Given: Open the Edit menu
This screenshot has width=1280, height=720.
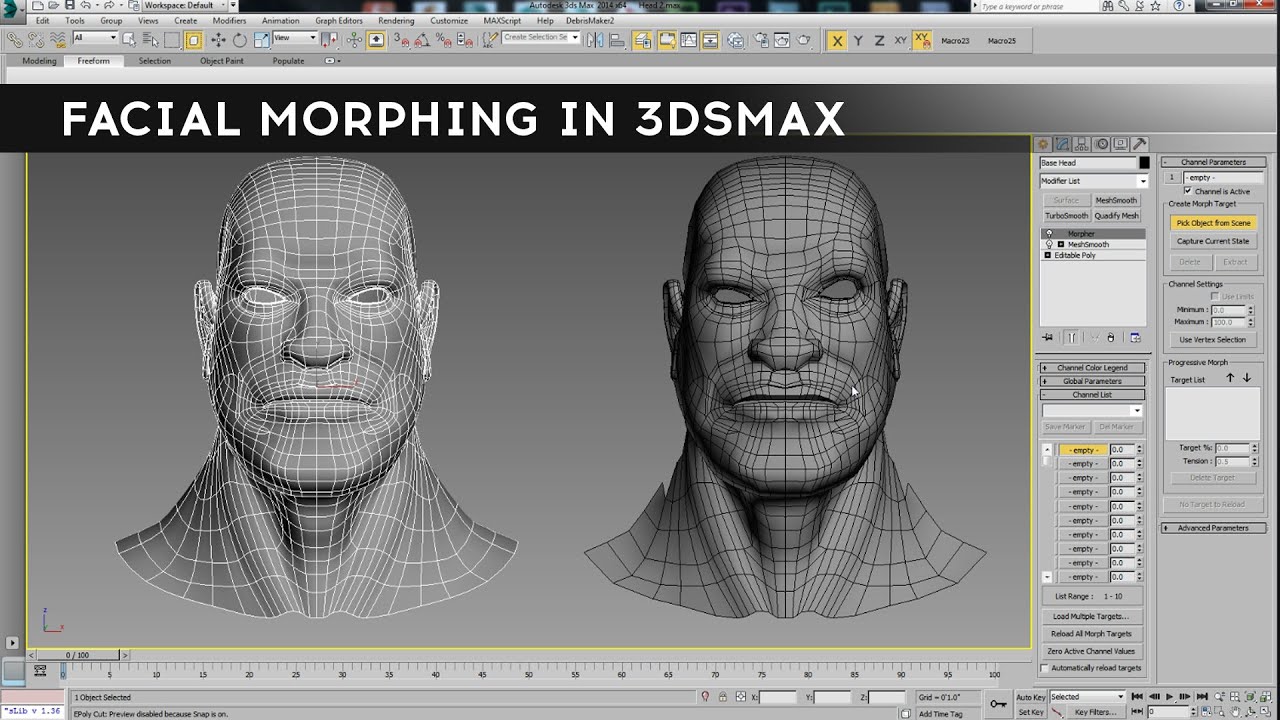Looking at the screenshot, I should 42,20.
